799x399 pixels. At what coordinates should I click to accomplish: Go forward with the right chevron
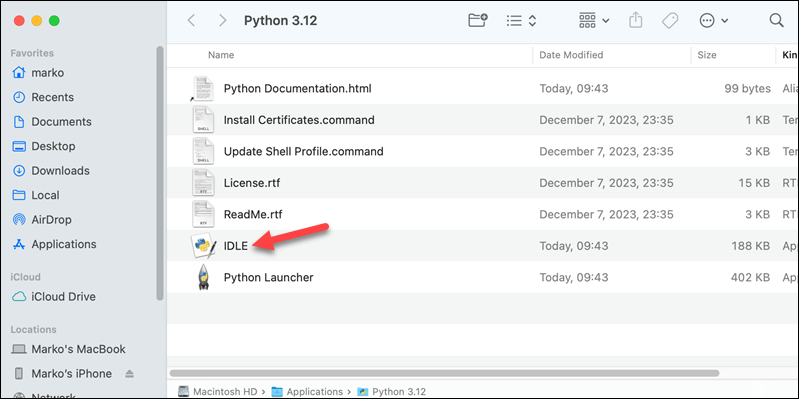coord(222,20)
